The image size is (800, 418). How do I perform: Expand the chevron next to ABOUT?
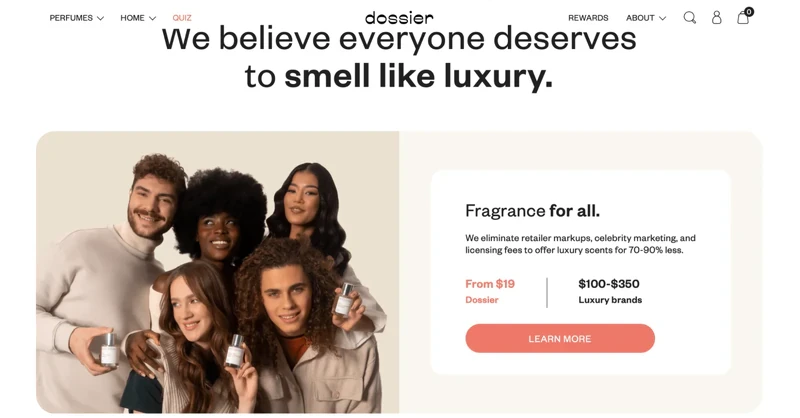coord(662,18)
